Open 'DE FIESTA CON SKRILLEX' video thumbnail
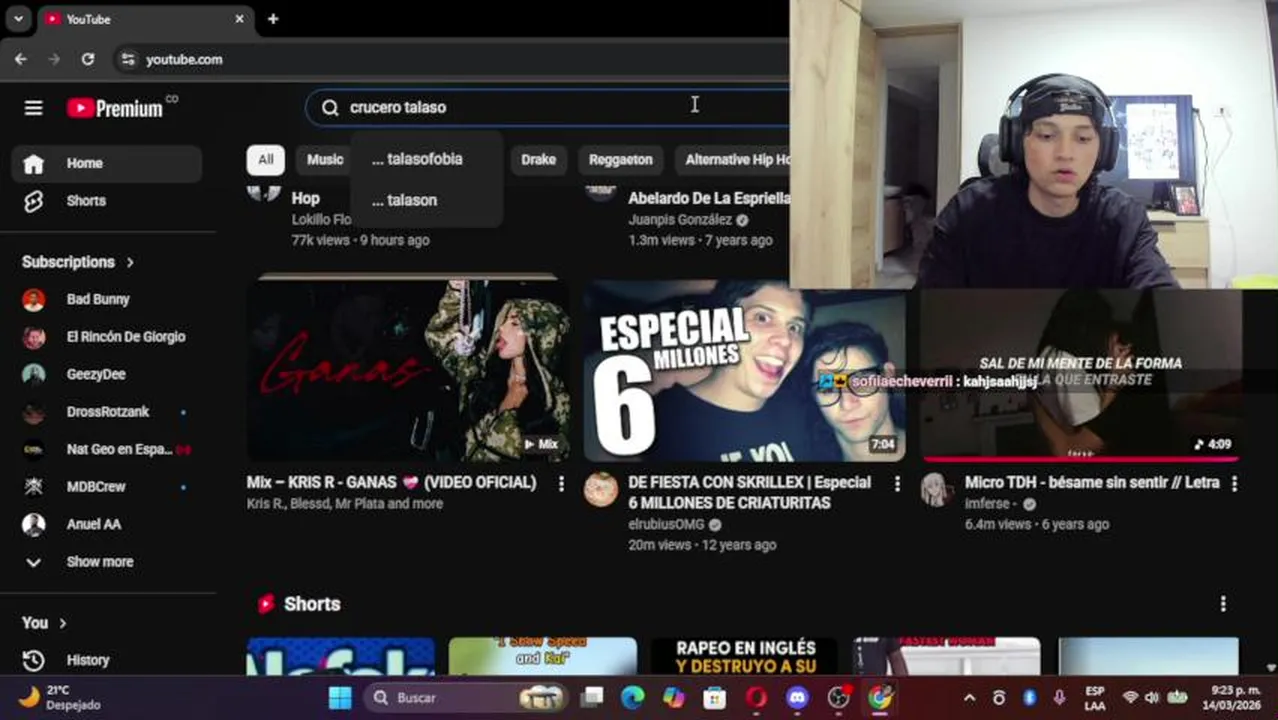Viewport: 1278px width, 720px height. tap(745, 370)
